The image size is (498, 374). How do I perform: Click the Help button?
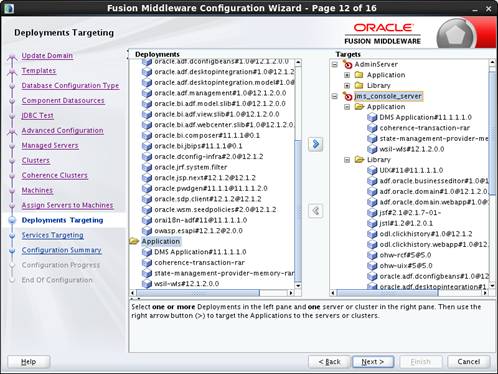(29, 362)
